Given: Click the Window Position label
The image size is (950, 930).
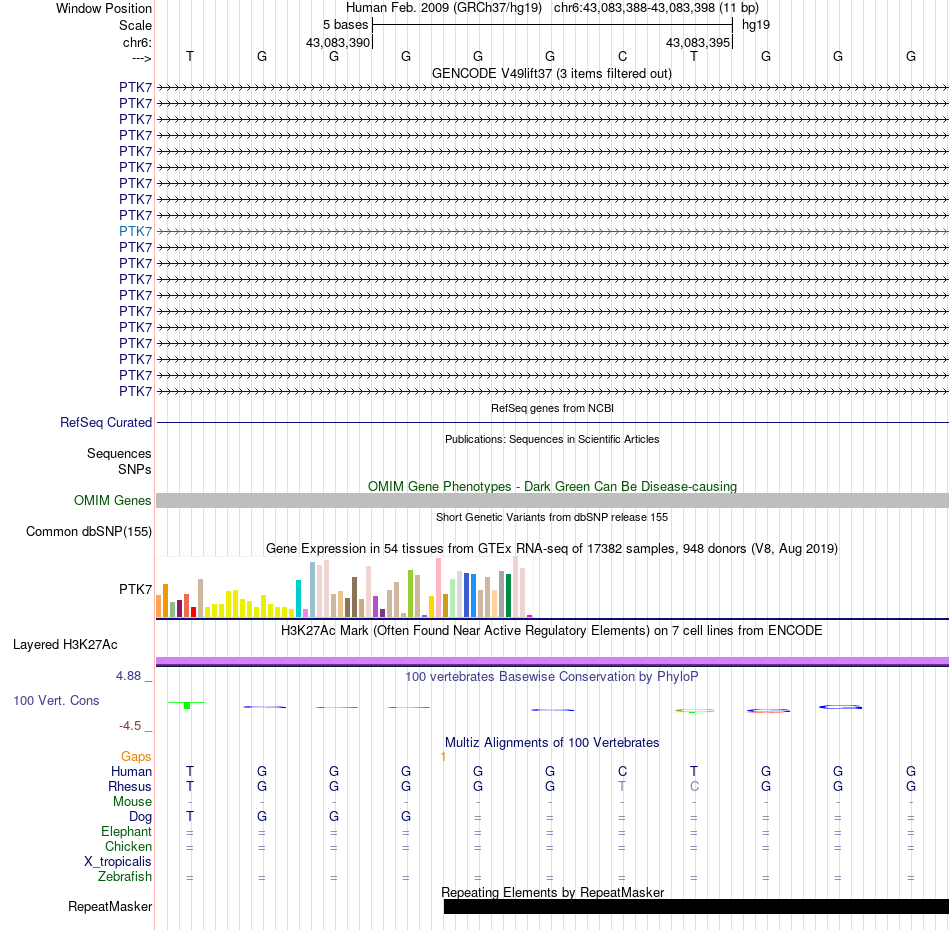Looking at the screenshot, I should click(x=104, y=8).
